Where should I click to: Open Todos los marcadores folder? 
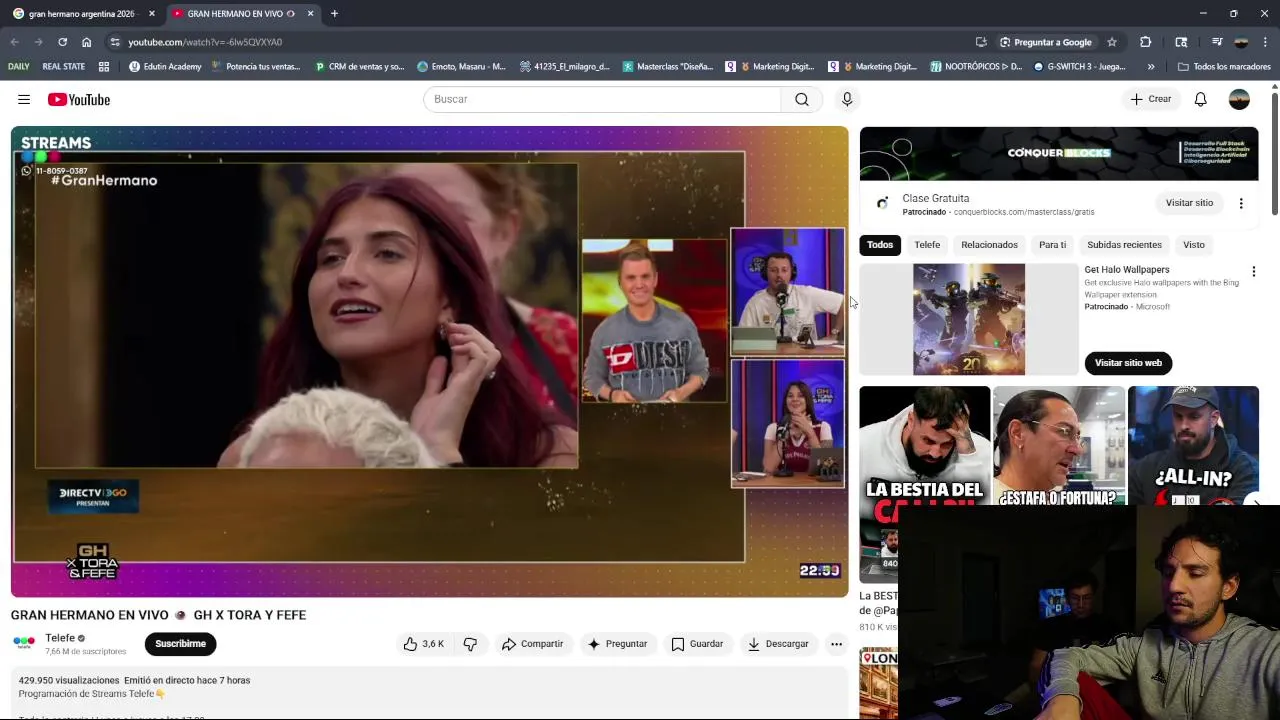coord(1224,67)
